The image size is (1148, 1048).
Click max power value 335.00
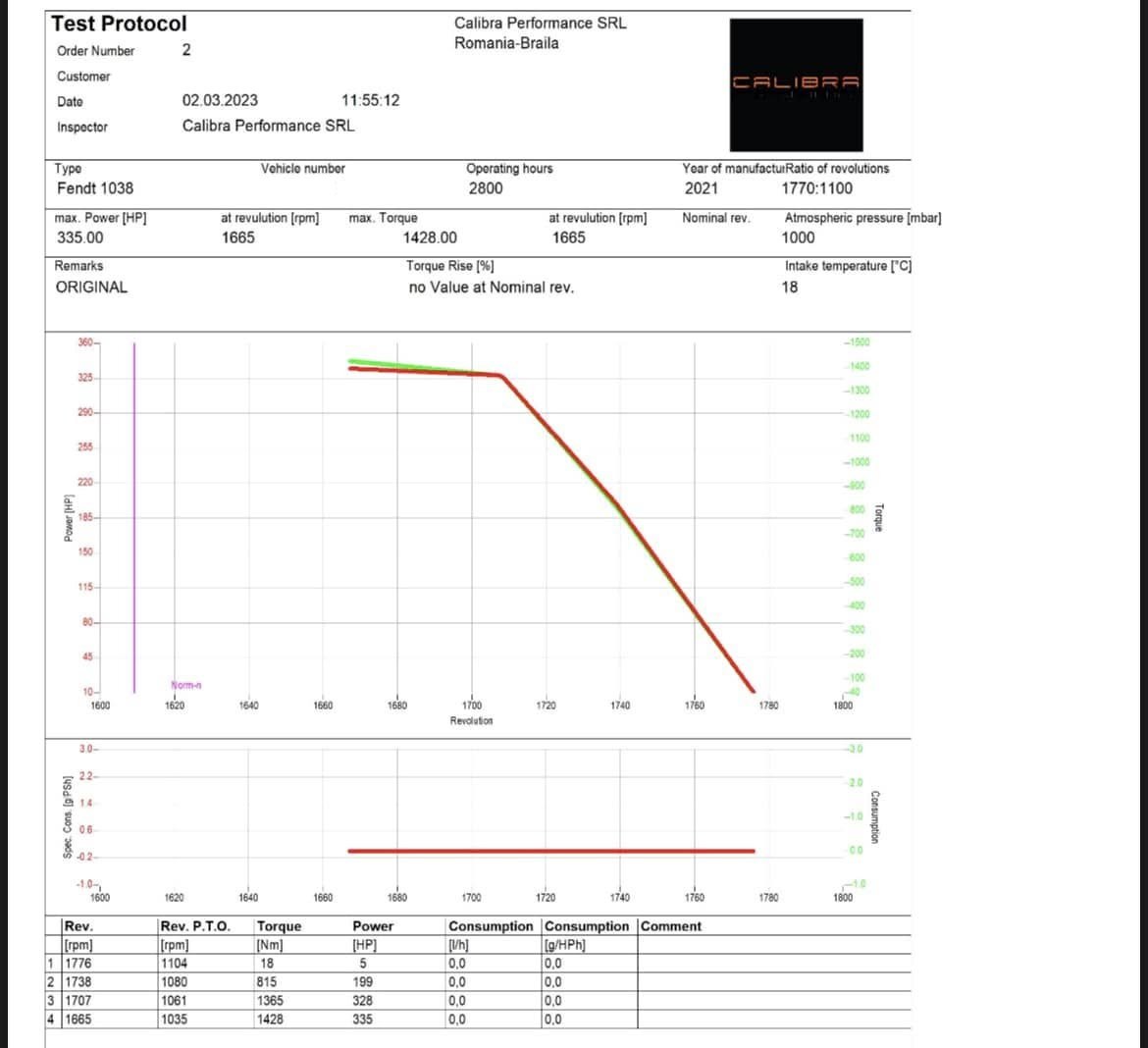[79, 237]
